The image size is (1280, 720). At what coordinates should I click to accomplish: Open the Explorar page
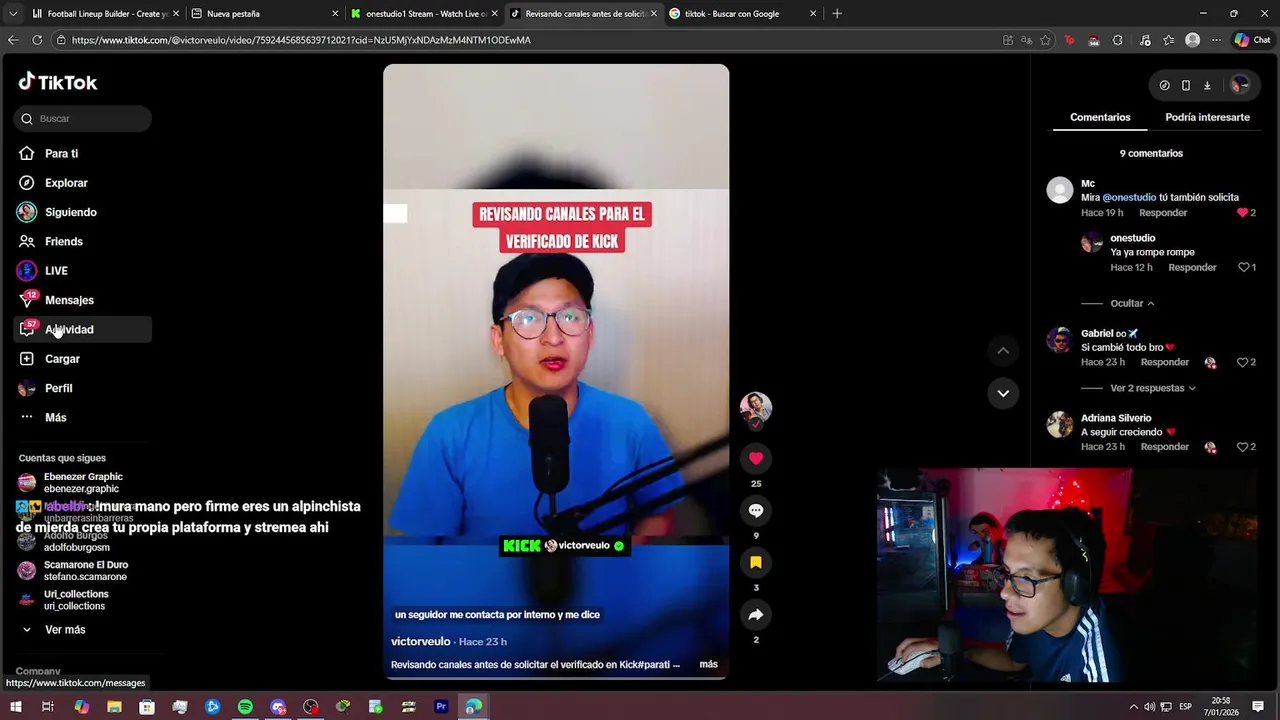[x=83, y=183]
